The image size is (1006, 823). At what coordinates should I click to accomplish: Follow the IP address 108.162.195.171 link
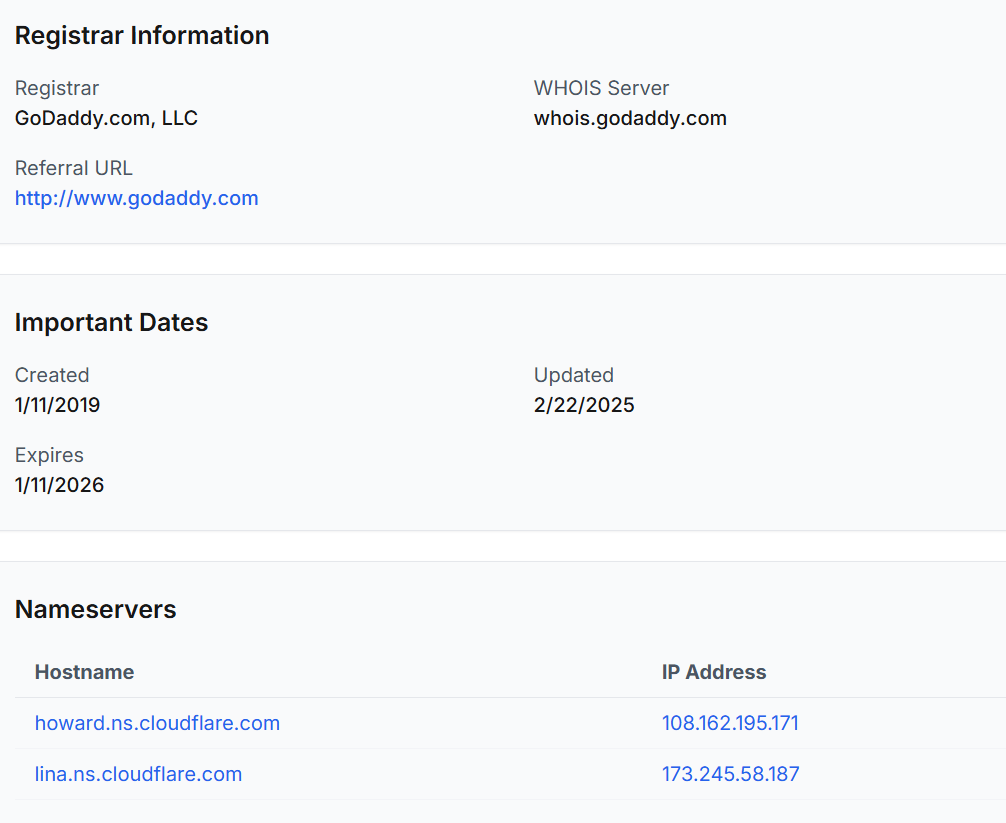[730, 723]
